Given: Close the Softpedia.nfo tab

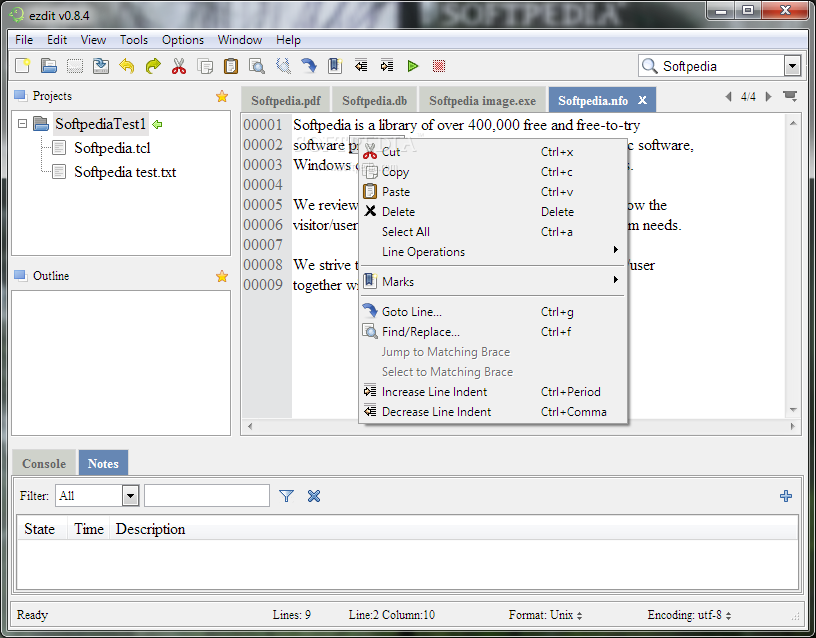Looking at the screenshot, I should (643, 100).
